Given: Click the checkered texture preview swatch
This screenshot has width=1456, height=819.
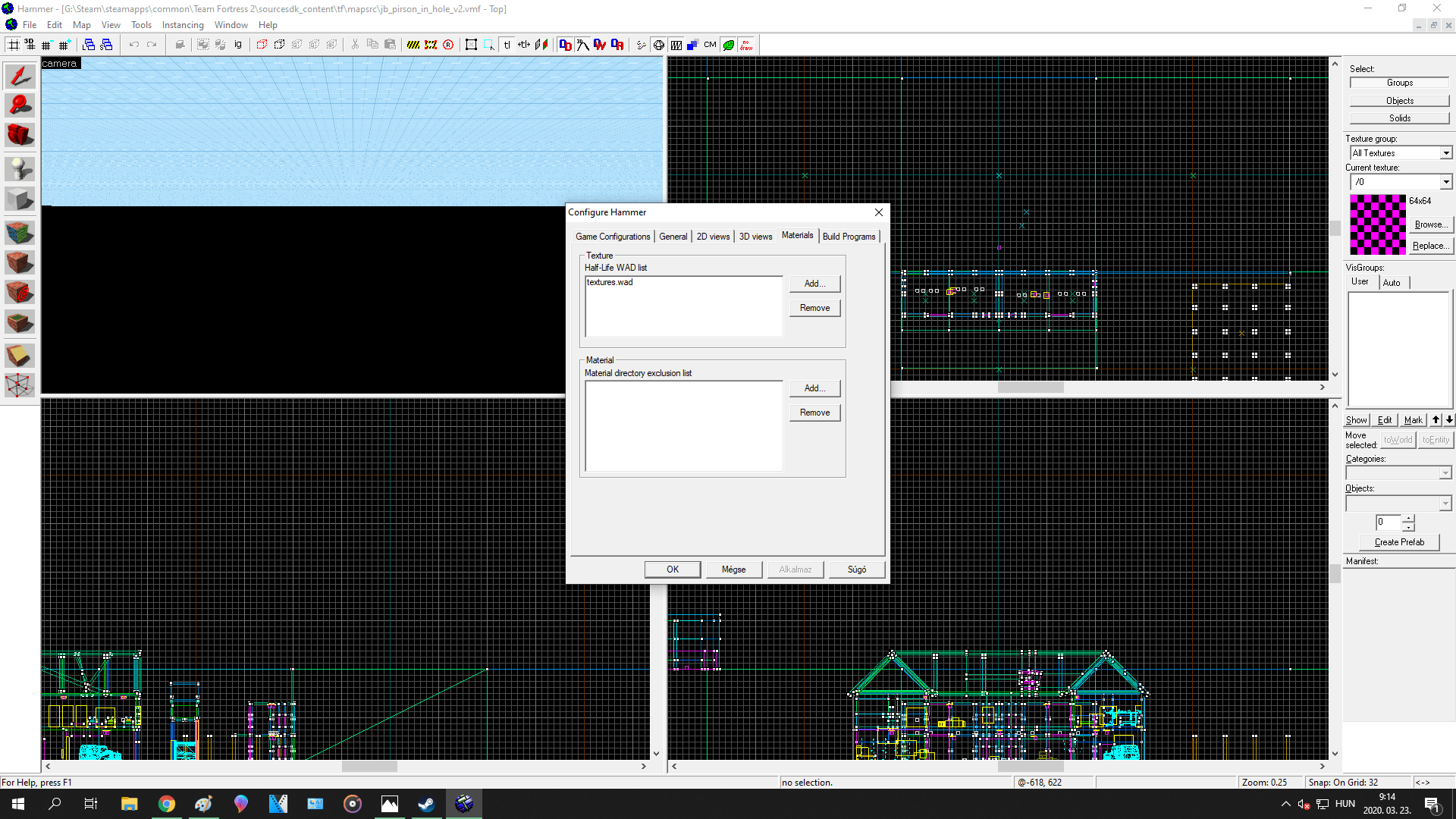Looking at the screenshot, I should coord(1377,224).
